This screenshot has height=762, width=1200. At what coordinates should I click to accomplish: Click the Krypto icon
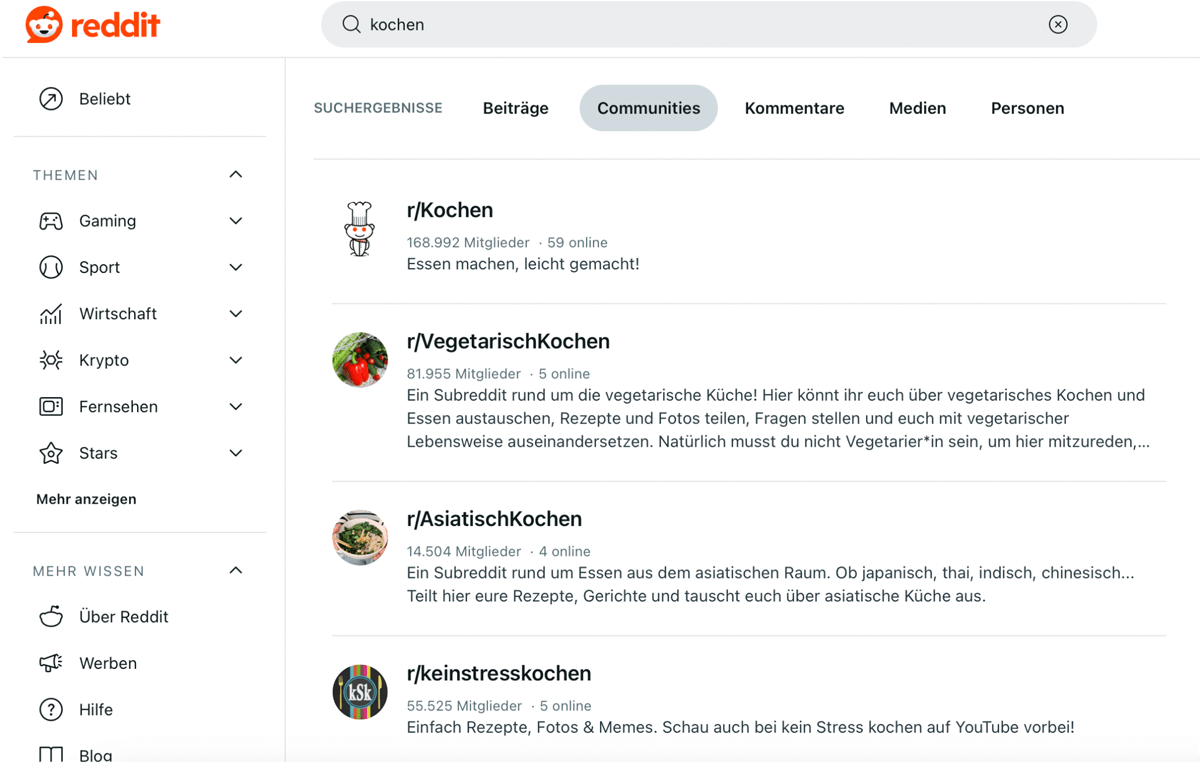(51, 360)
